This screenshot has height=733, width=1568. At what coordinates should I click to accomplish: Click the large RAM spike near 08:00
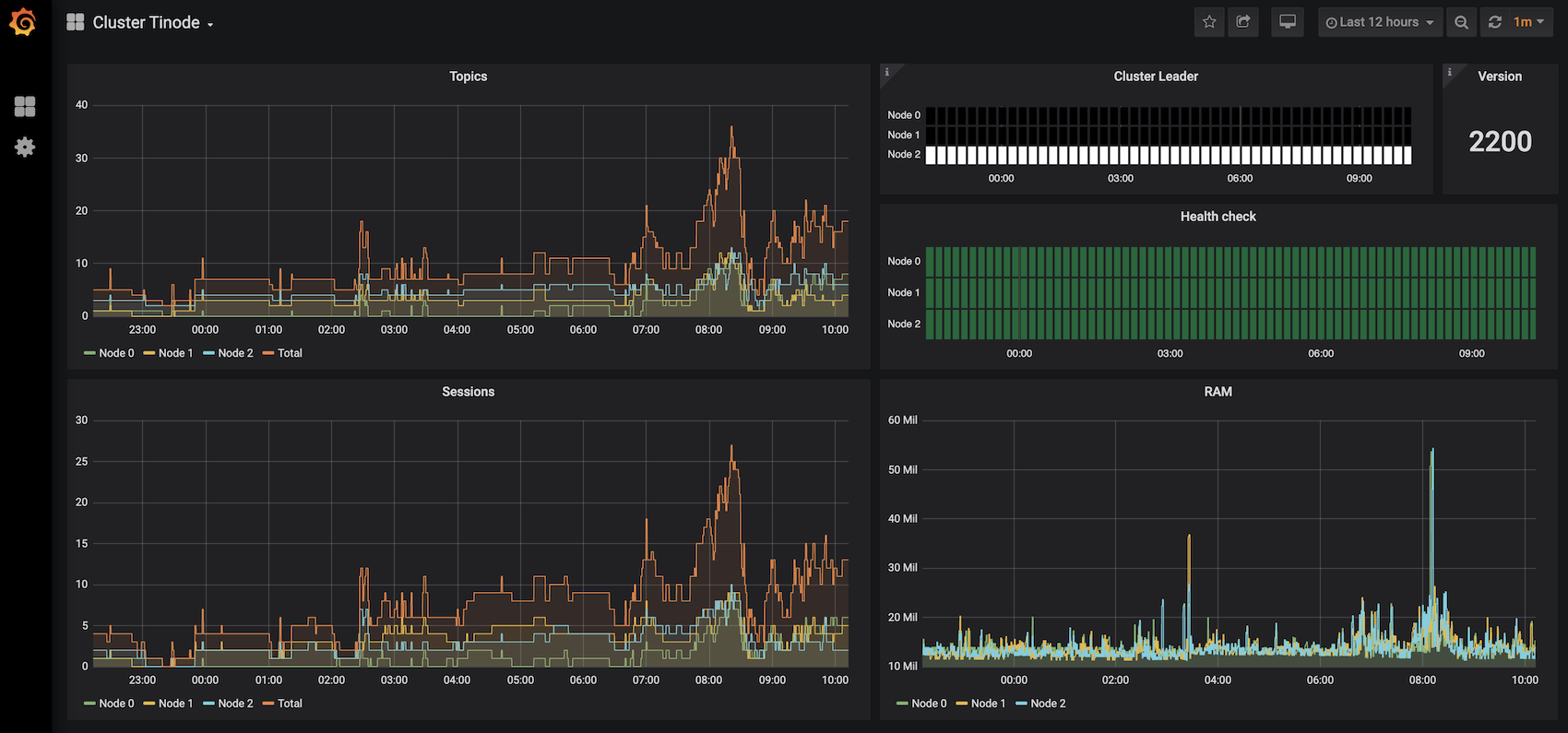click(1431, 450)
